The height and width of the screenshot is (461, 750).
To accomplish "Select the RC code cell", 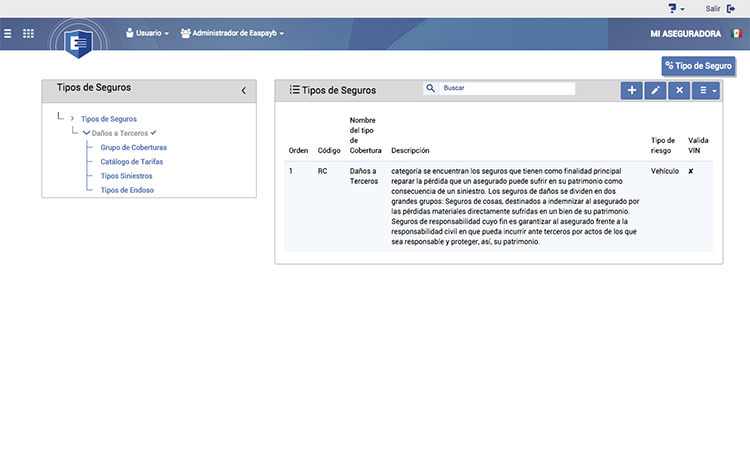I will pyautogui.click(x=322, y=171).
